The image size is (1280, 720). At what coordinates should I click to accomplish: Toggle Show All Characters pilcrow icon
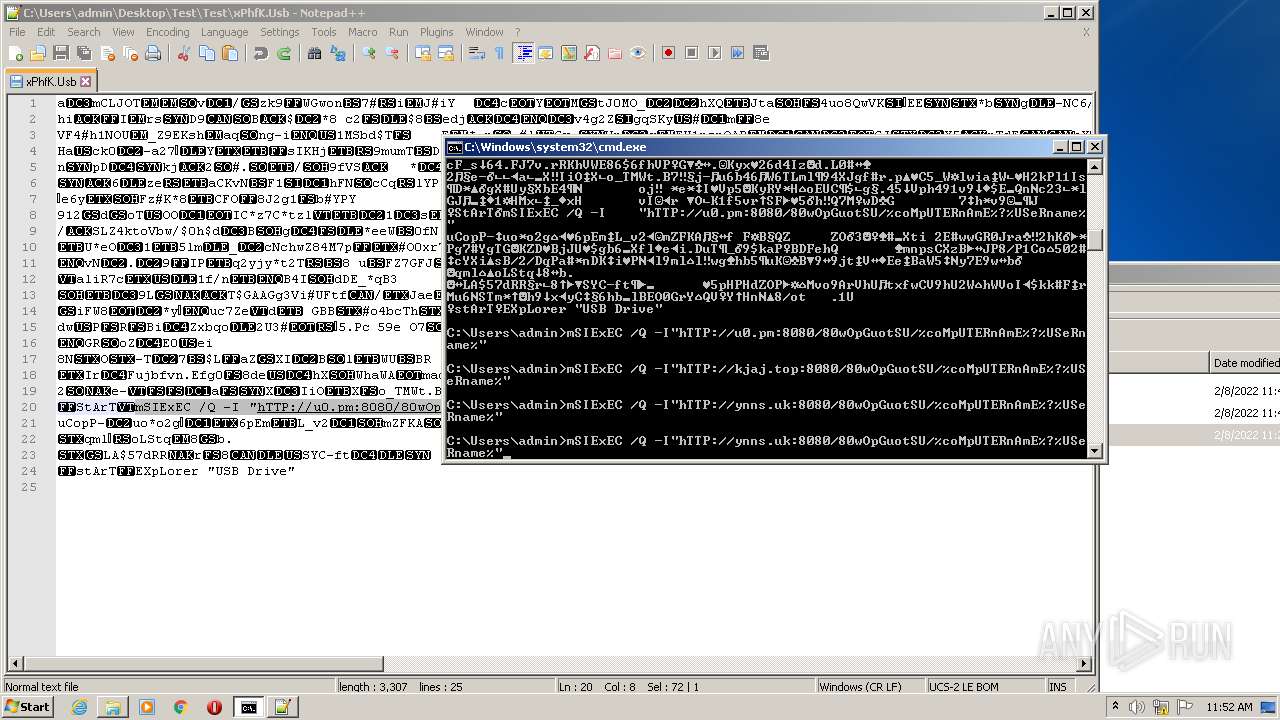500,53
